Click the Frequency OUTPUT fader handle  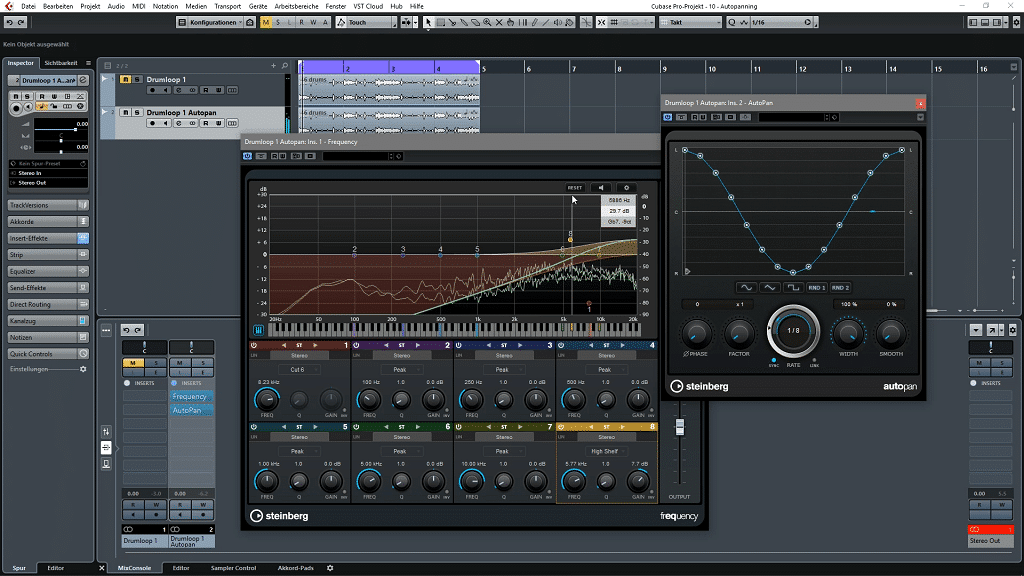(680, 427)
